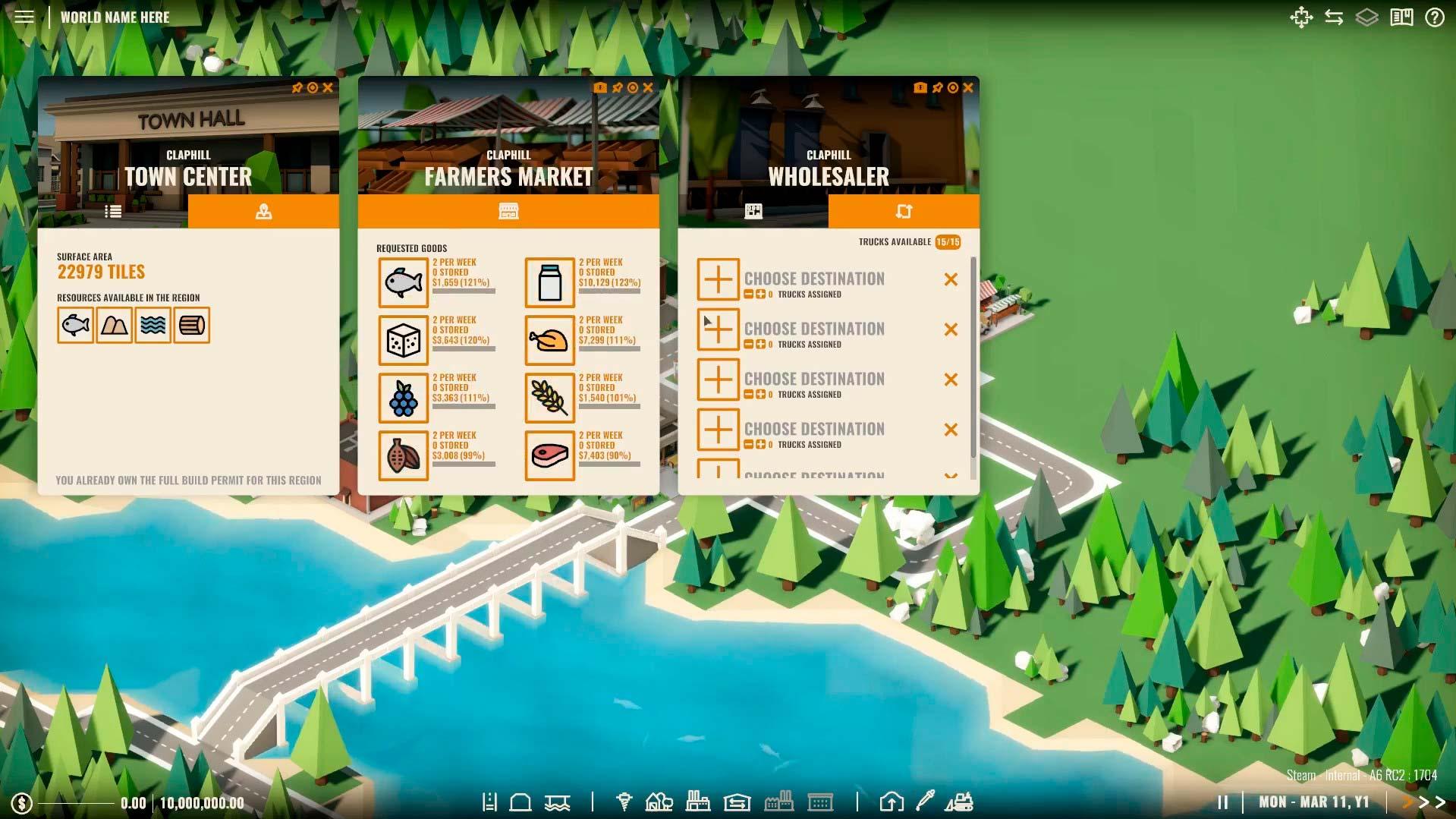Open the drill gatherer buildings category
Image resolution: width=1456 pixels, height=819 pixels.
624,802
